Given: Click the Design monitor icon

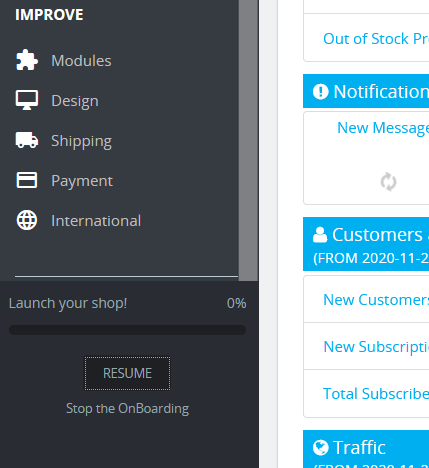Looking at the screenshot, I should tap(27, 100).
